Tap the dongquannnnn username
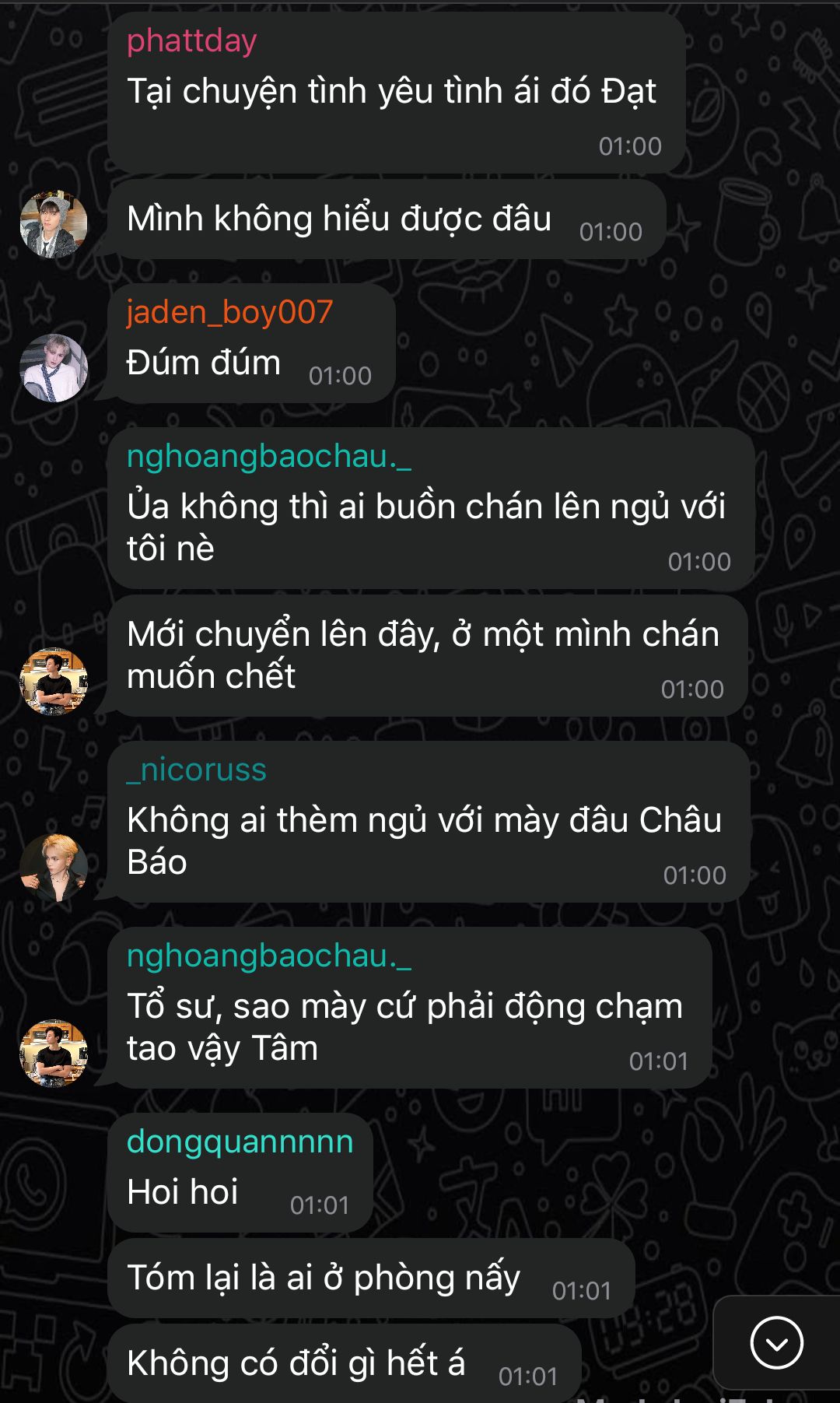Viewport: 840px width, 1403px height. click(x=240, y=1142)
